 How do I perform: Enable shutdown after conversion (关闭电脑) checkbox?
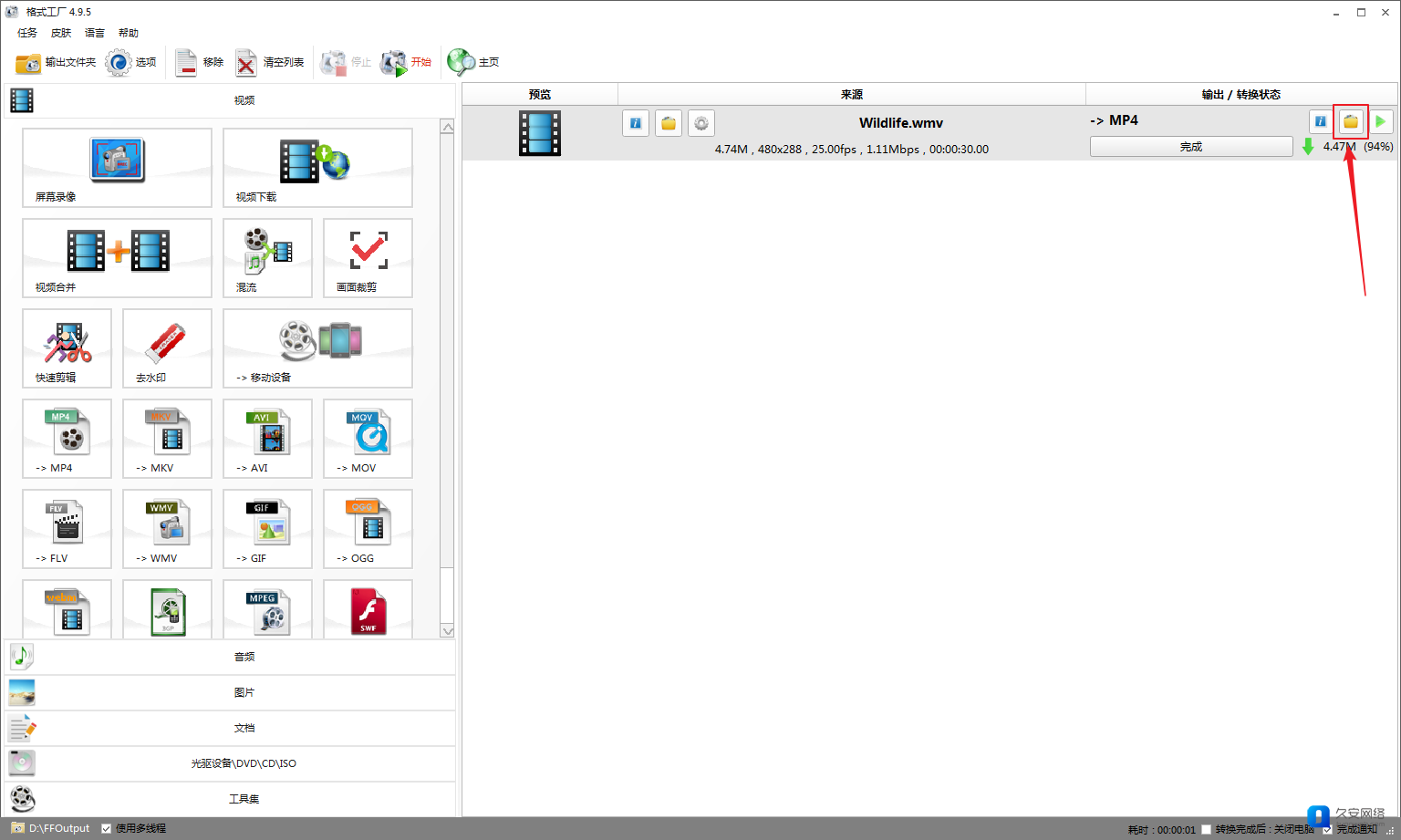[x=1206, y=829]
